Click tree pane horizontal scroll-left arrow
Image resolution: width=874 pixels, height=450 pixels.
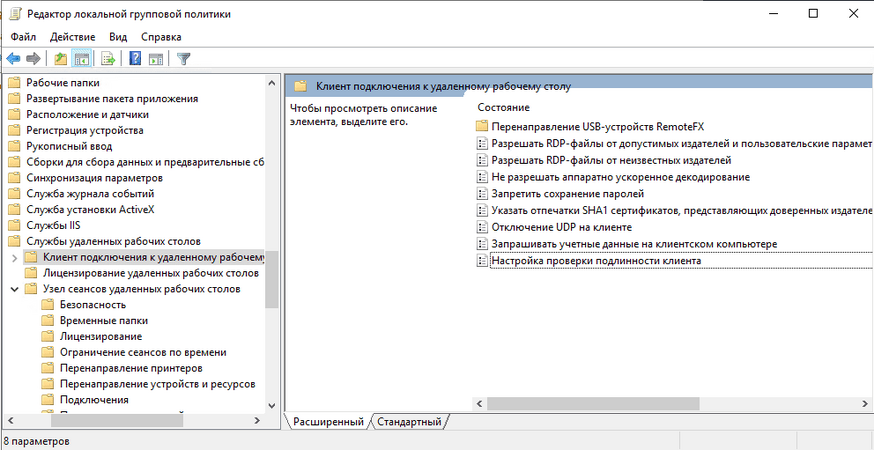click(11, 420)
